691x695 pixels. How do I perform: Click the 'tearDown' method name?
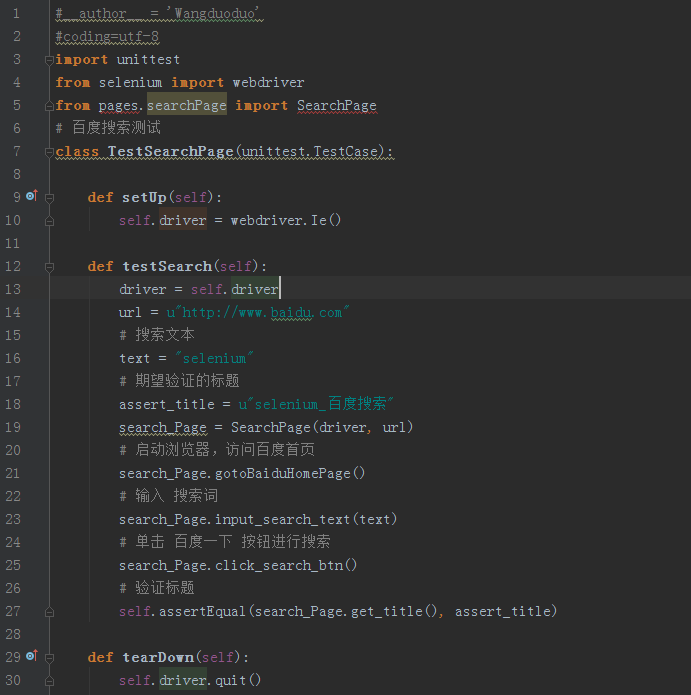click(x=158, y=658)
